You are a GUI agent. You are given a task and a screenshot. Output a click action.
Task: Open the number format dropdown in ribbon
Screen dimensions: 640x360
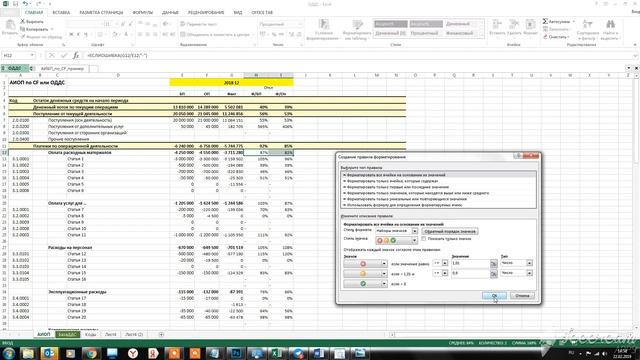tap(300, 24)
